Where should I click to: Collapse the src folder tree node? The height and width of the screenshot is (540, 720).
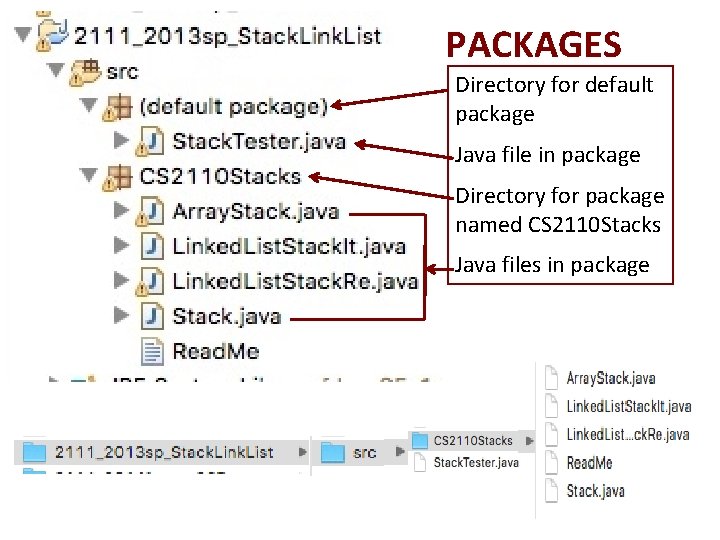55,71
